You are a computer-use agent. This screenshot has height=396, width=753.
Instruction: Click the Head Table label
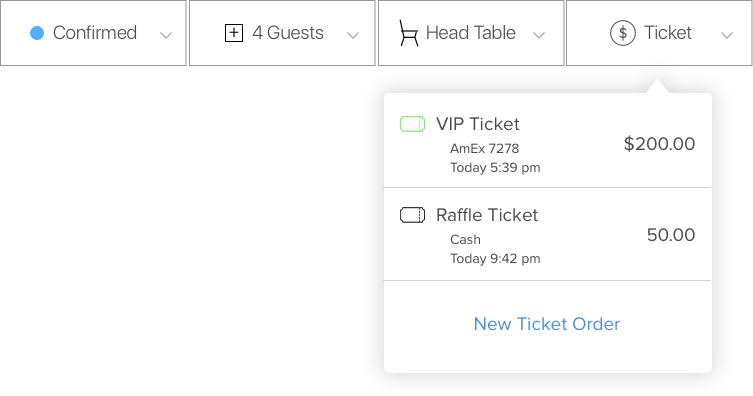471,33
